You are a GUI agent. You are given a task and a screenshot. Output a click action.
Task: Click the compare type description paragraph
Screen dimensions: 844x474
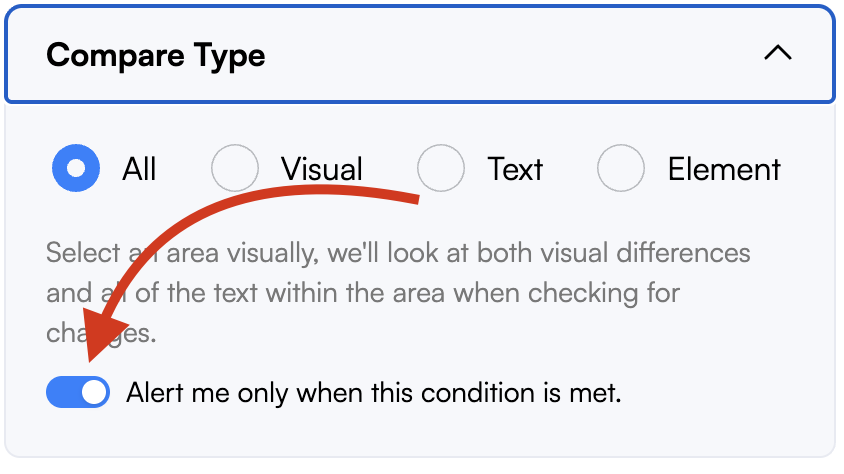(x=400, y=292)
